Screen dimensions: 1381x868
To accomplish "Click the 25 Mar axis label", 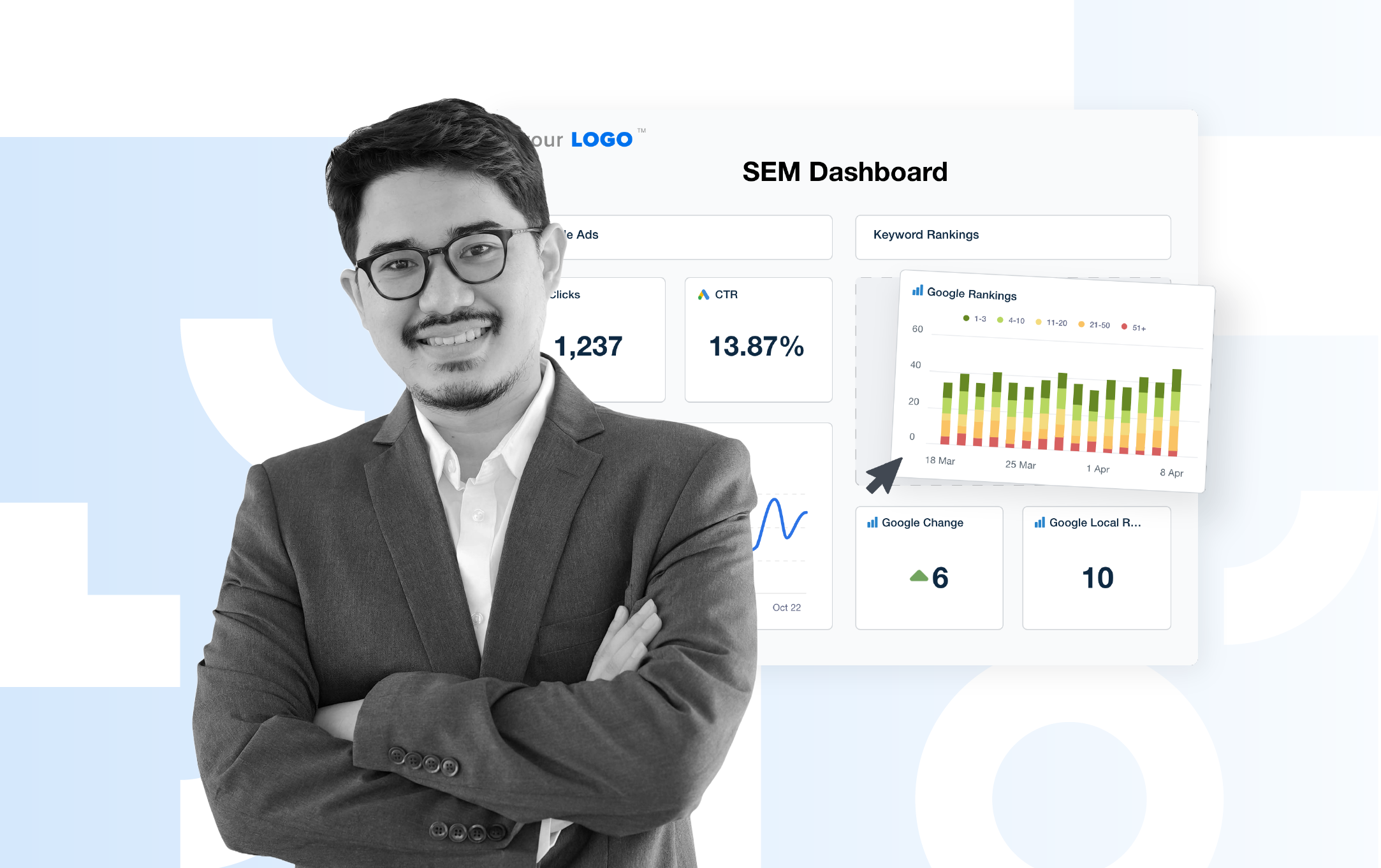I will click(x=1020, y=465).
